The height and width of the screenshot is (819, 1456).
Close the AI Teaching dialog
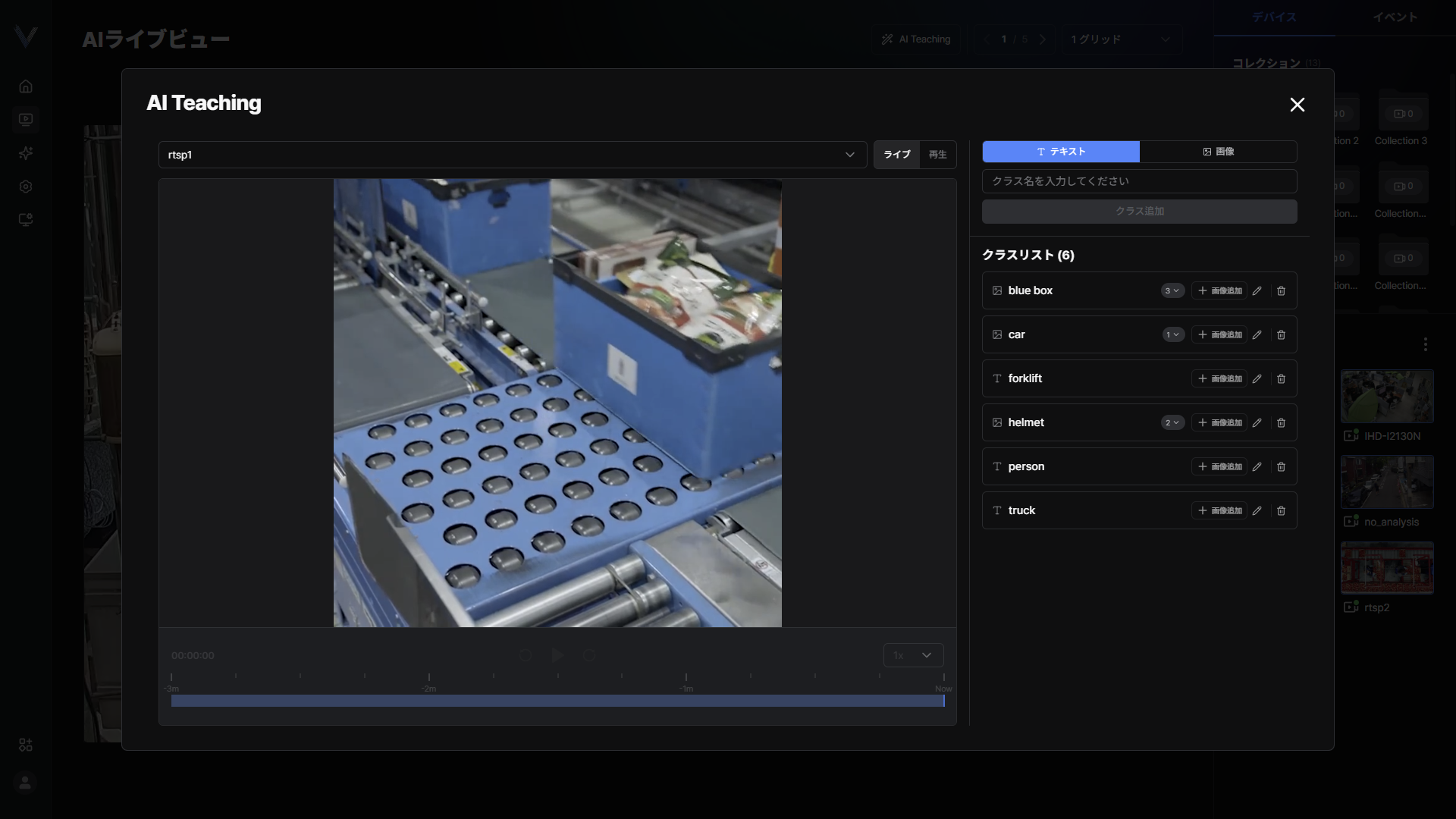coord(1298,105)
